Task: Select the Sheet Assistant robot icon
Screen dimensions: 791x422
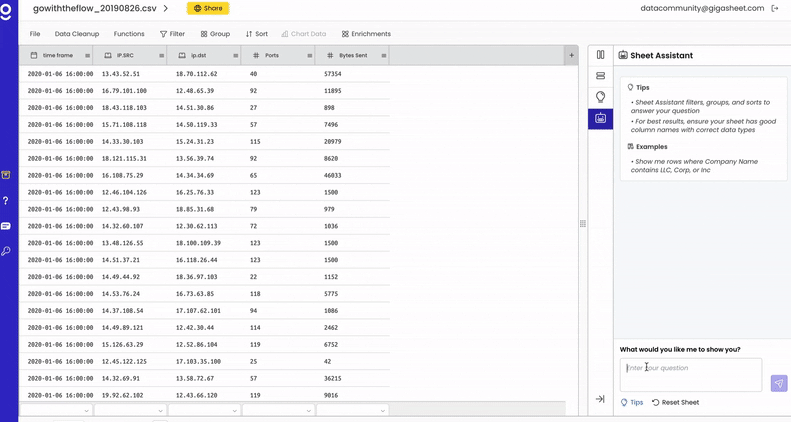Action: point(600,118)
